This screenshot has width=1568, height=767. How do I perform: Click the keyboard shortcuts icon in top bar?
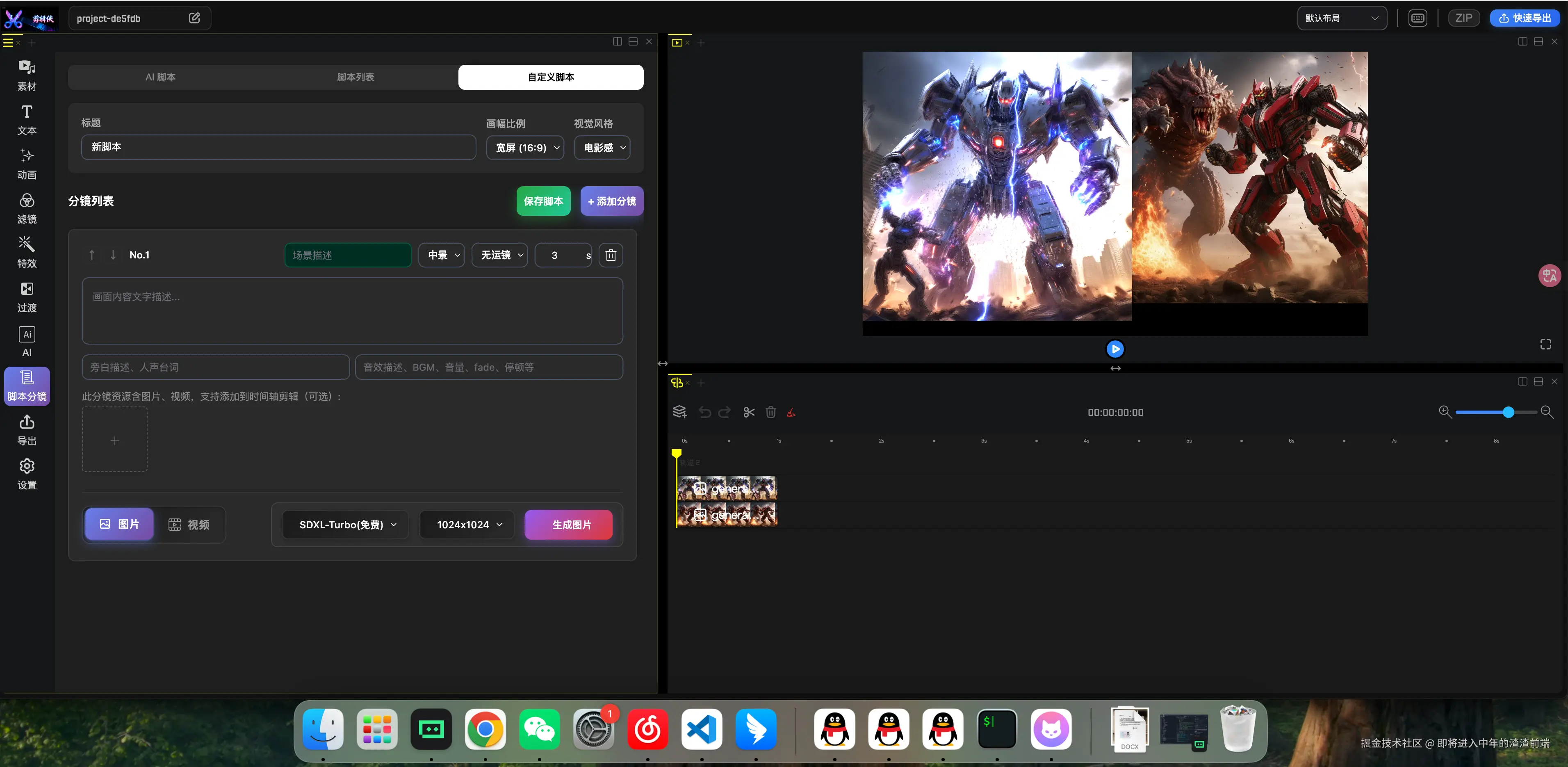[x=1418, y=18]
